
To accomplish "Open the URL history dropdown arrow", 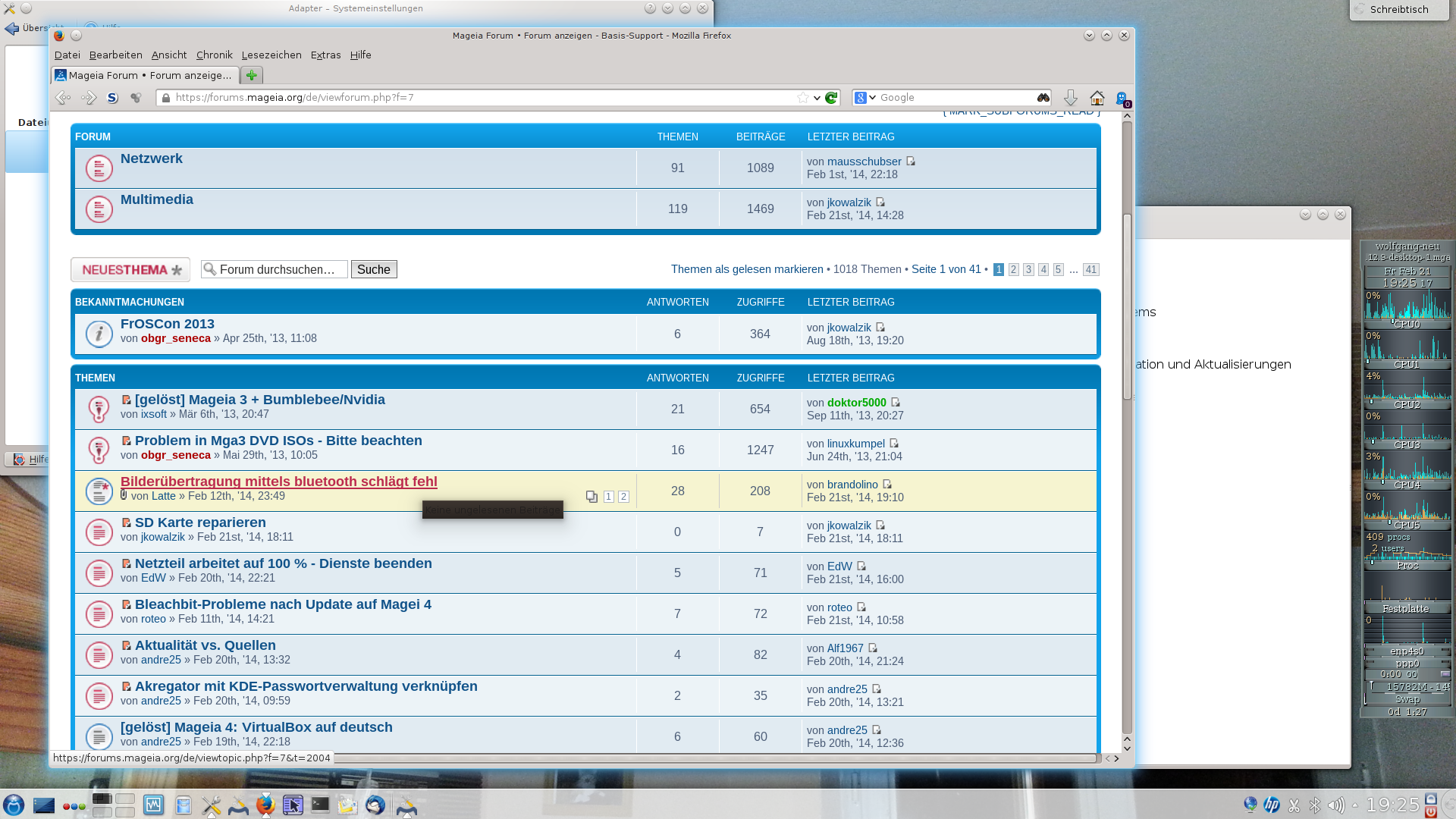I will (817, 98).
